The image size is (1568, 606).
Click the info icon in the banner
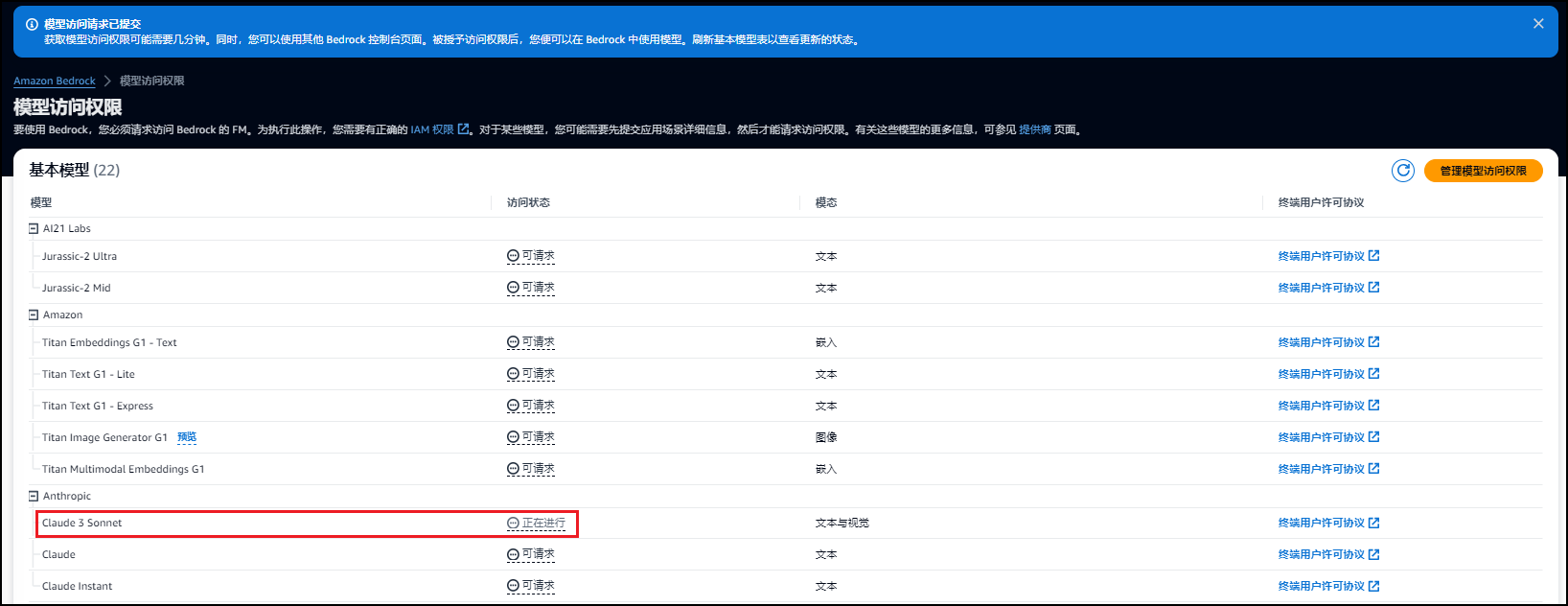coord(32,24)
